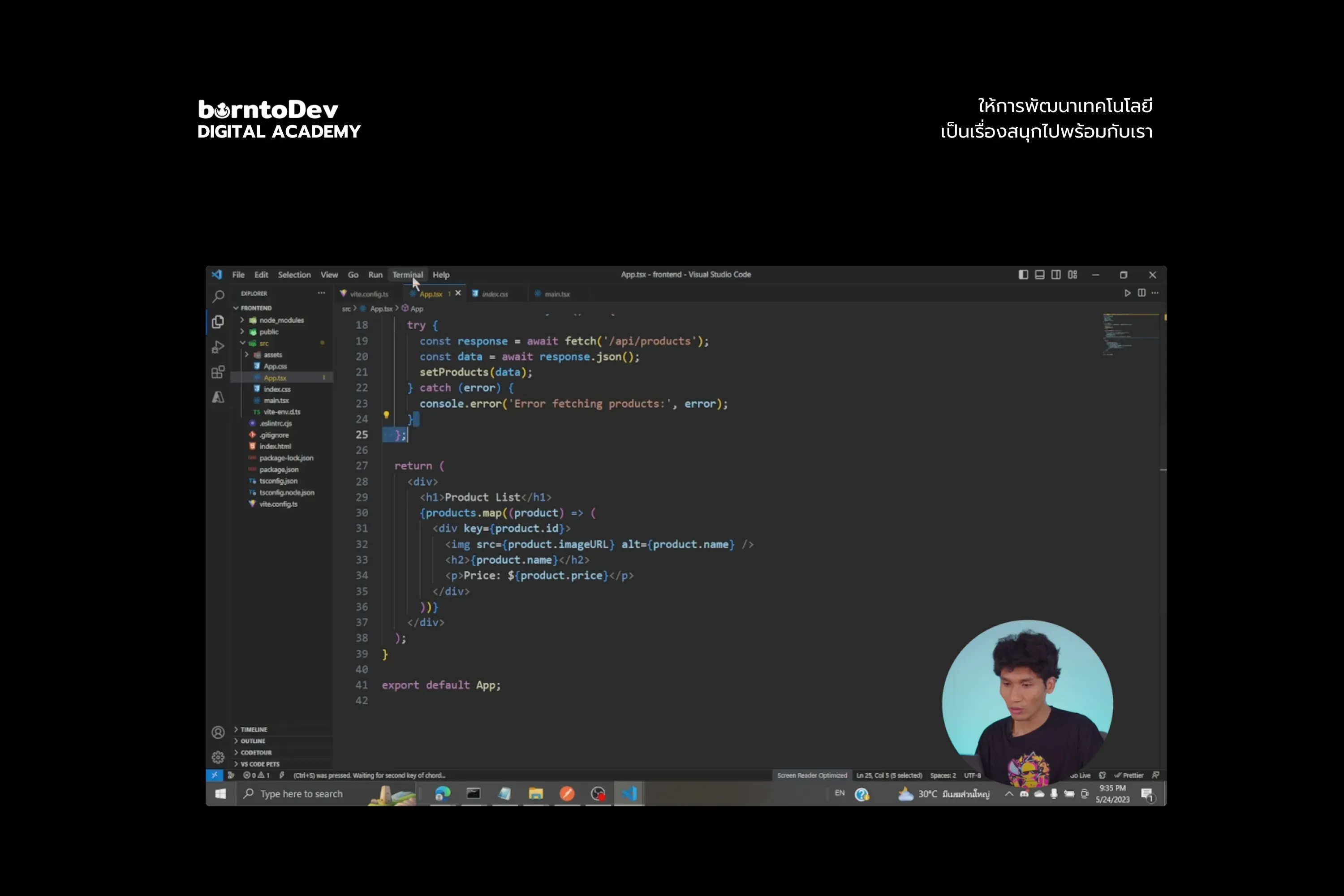
Task: Click the Ln 25, Col 5 indicator
Action: [890, 775]
